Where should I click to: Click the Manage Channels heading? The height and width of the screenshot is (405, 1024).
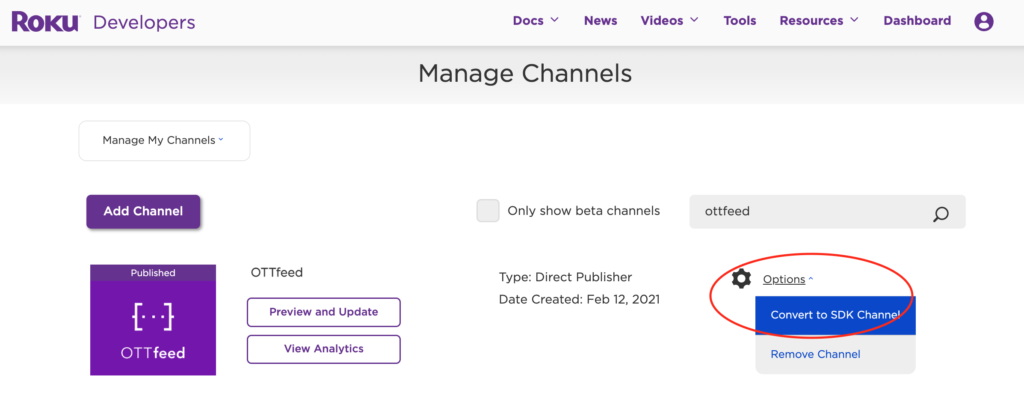pyautogui.click(x=525, y=73)
